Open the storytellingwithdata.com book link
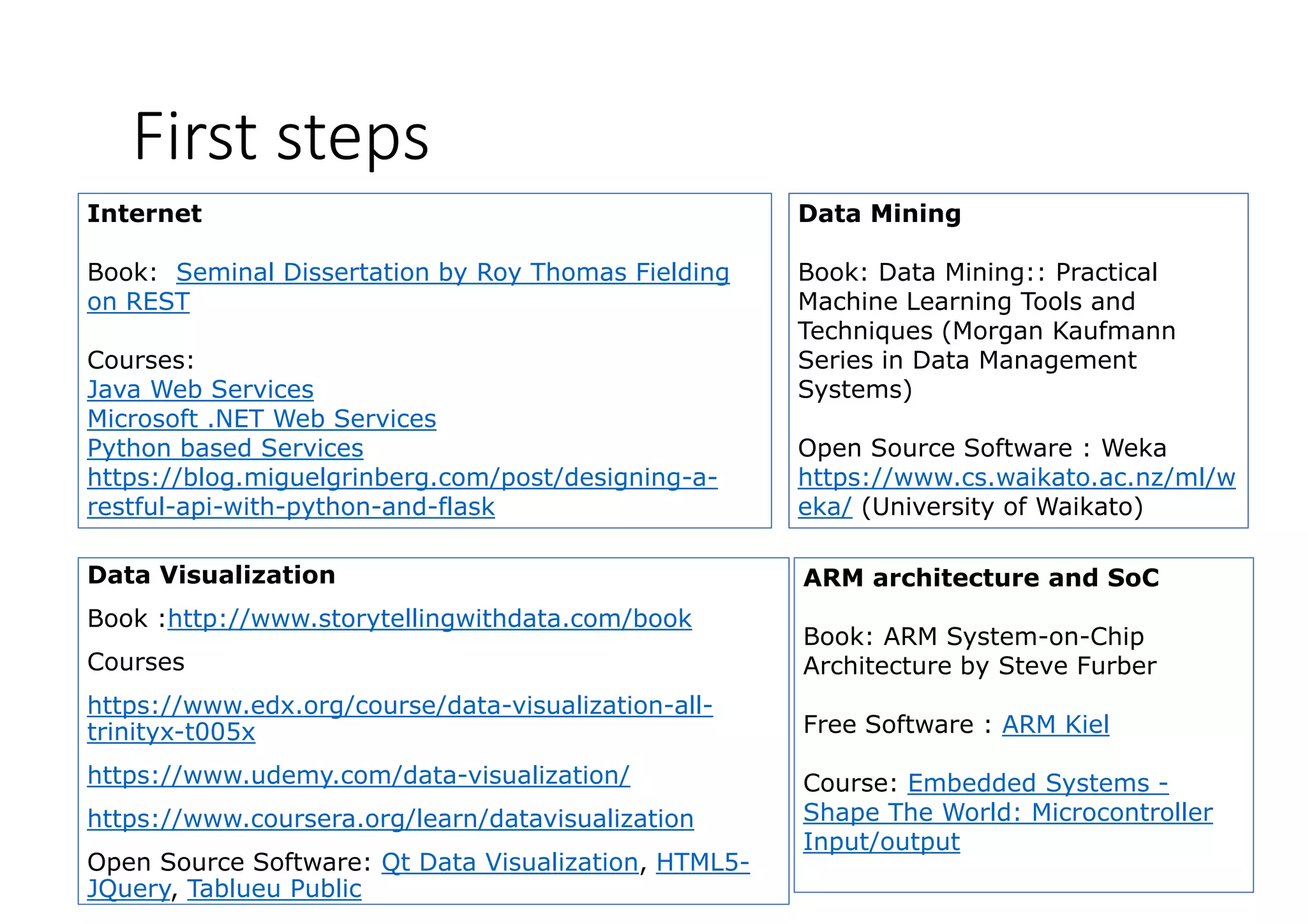This screenshot has height=924, width=1307. click(x=429, y=618)
